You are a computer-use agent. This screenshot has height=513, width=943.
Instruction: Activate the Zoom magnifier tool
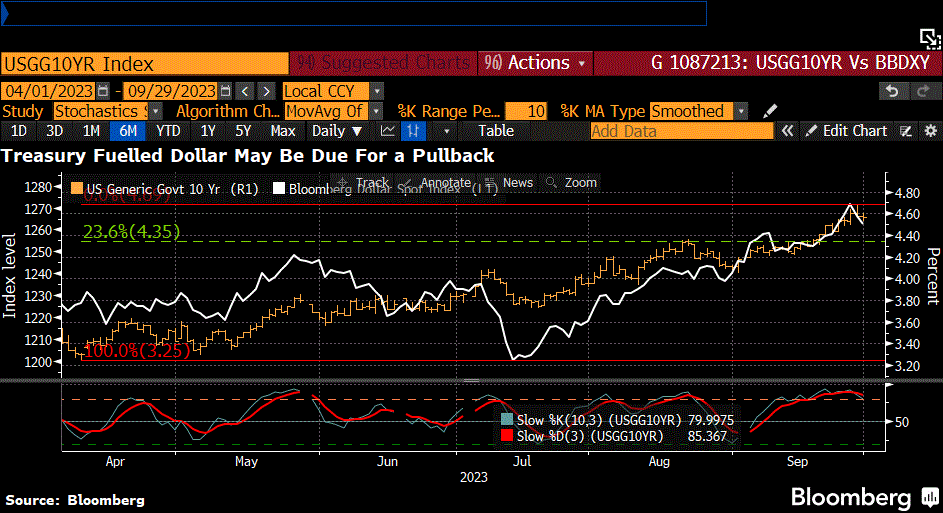point(571,182)
